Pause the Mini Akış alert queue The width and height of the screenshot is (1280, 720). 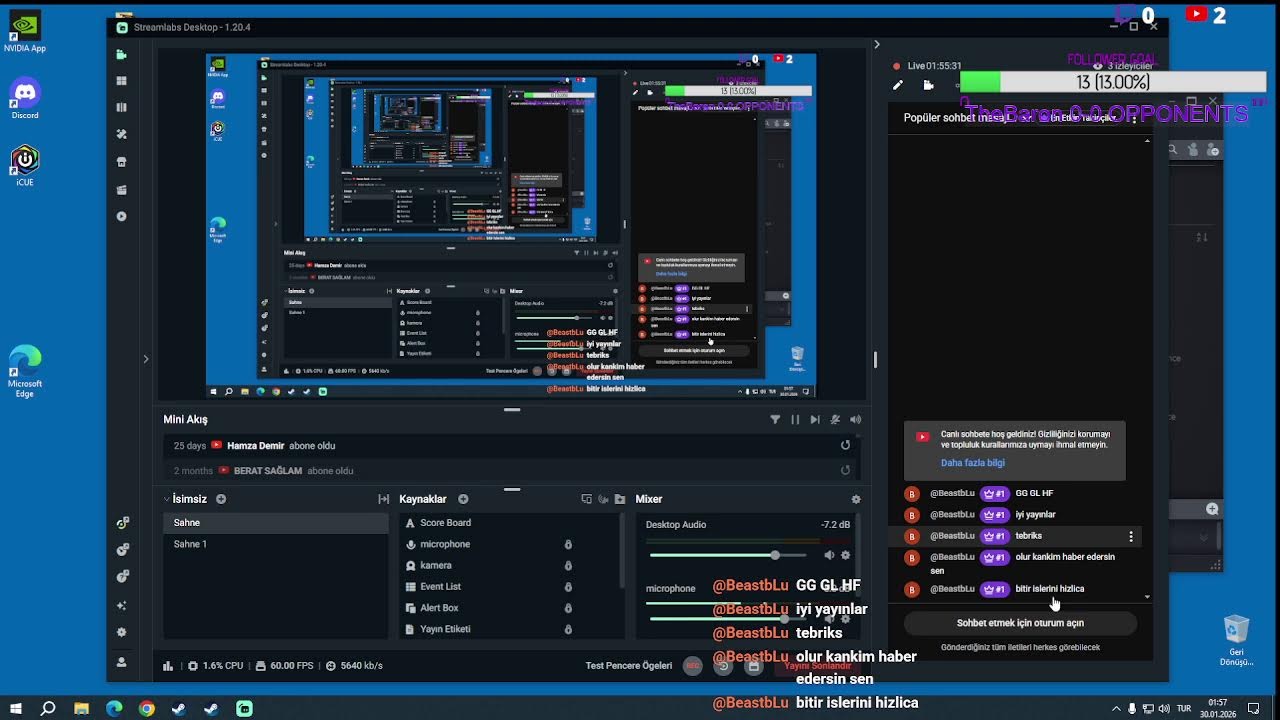[x=795, y=420]
